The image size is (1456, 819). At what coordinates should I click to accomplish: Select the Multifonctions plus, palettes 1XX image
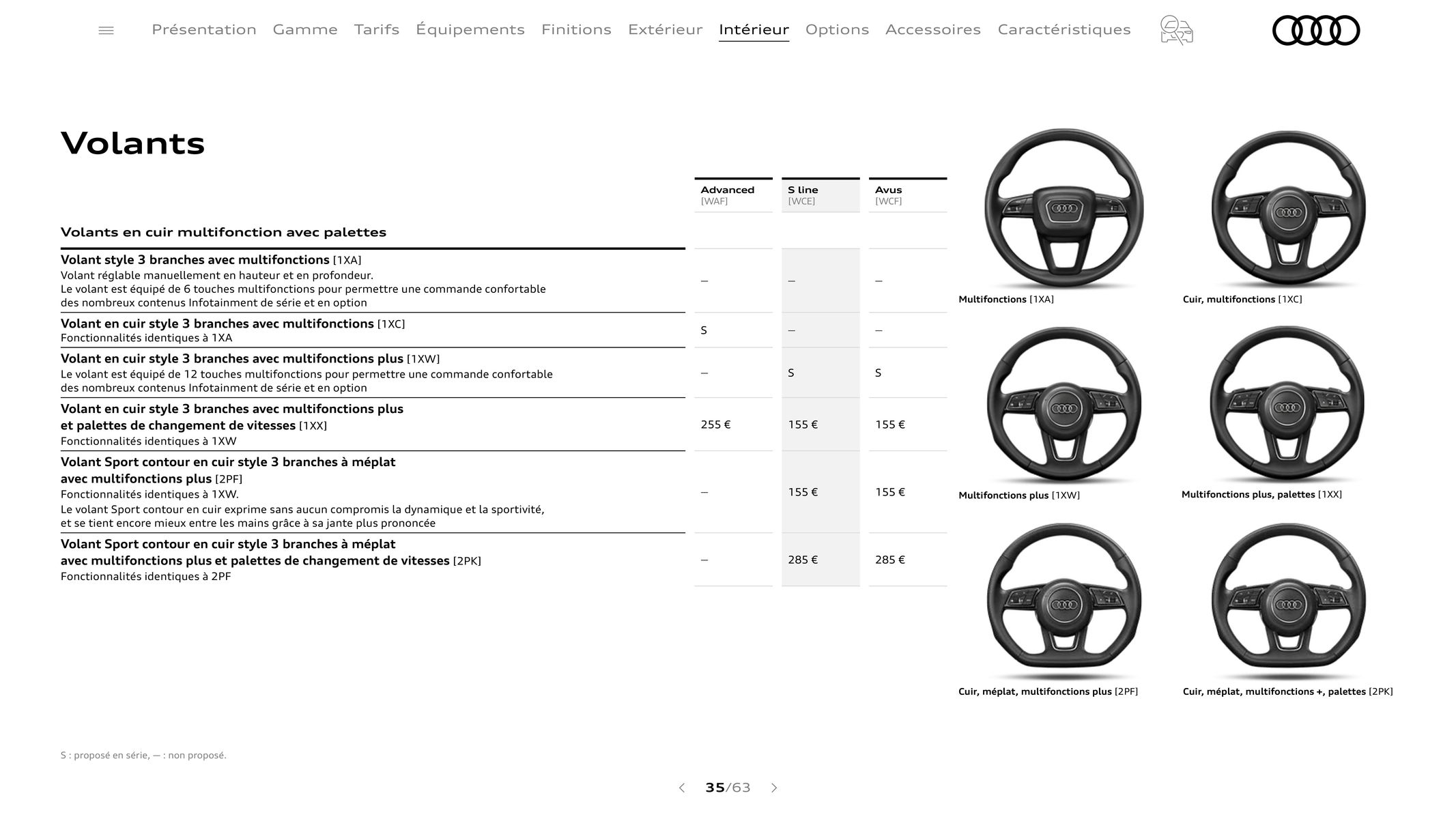[x=1287, y=405]
